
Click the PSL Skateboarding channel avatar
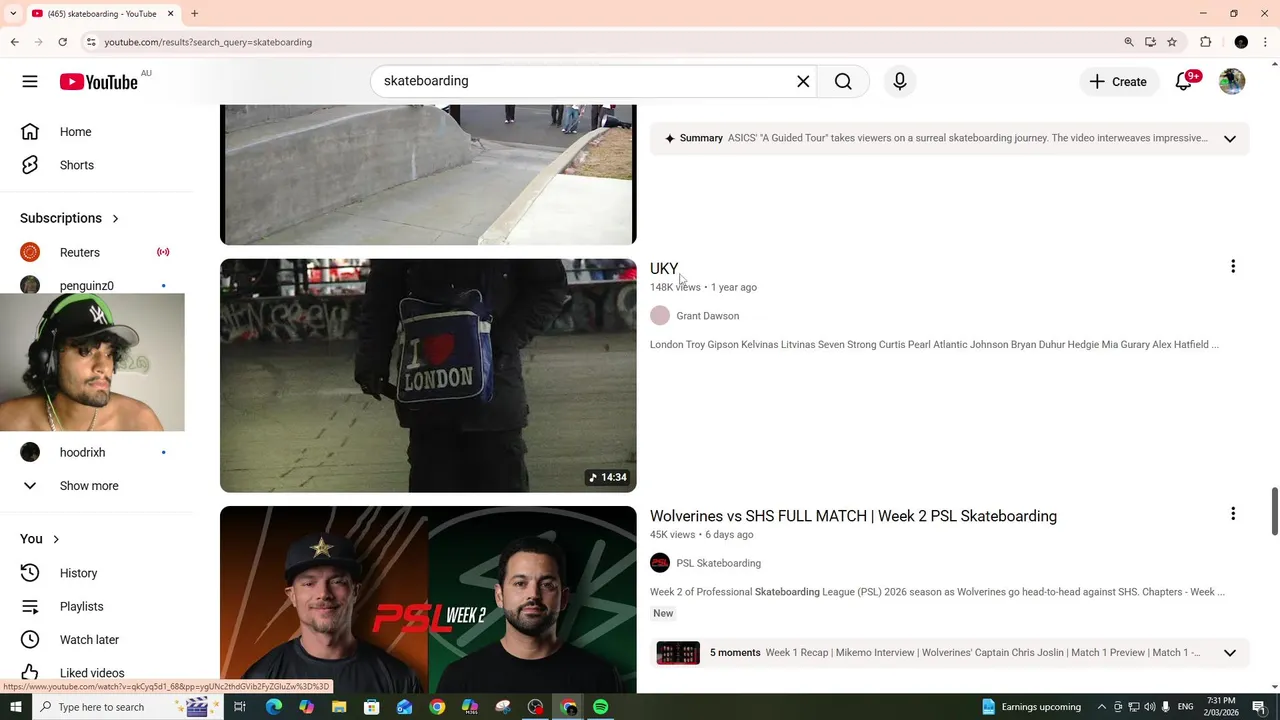click(x=660, y=563)
